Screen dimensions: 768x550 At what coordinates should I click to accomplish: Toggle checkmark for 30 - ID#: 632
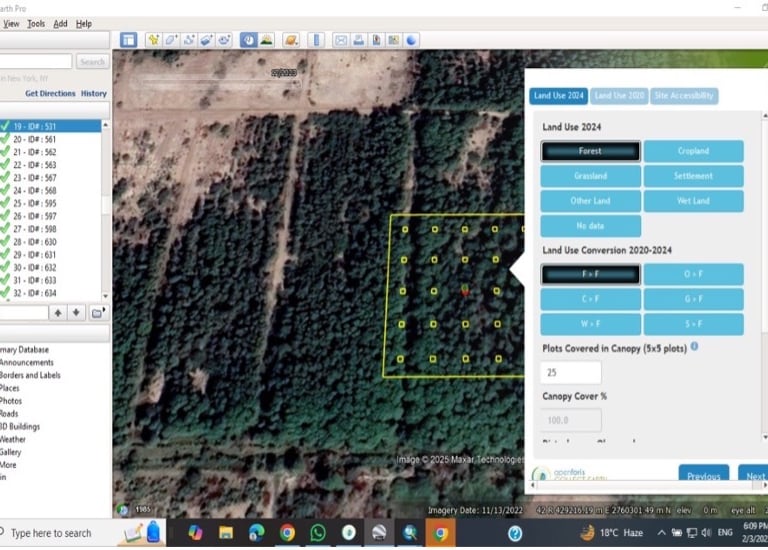tap(5, 267)
